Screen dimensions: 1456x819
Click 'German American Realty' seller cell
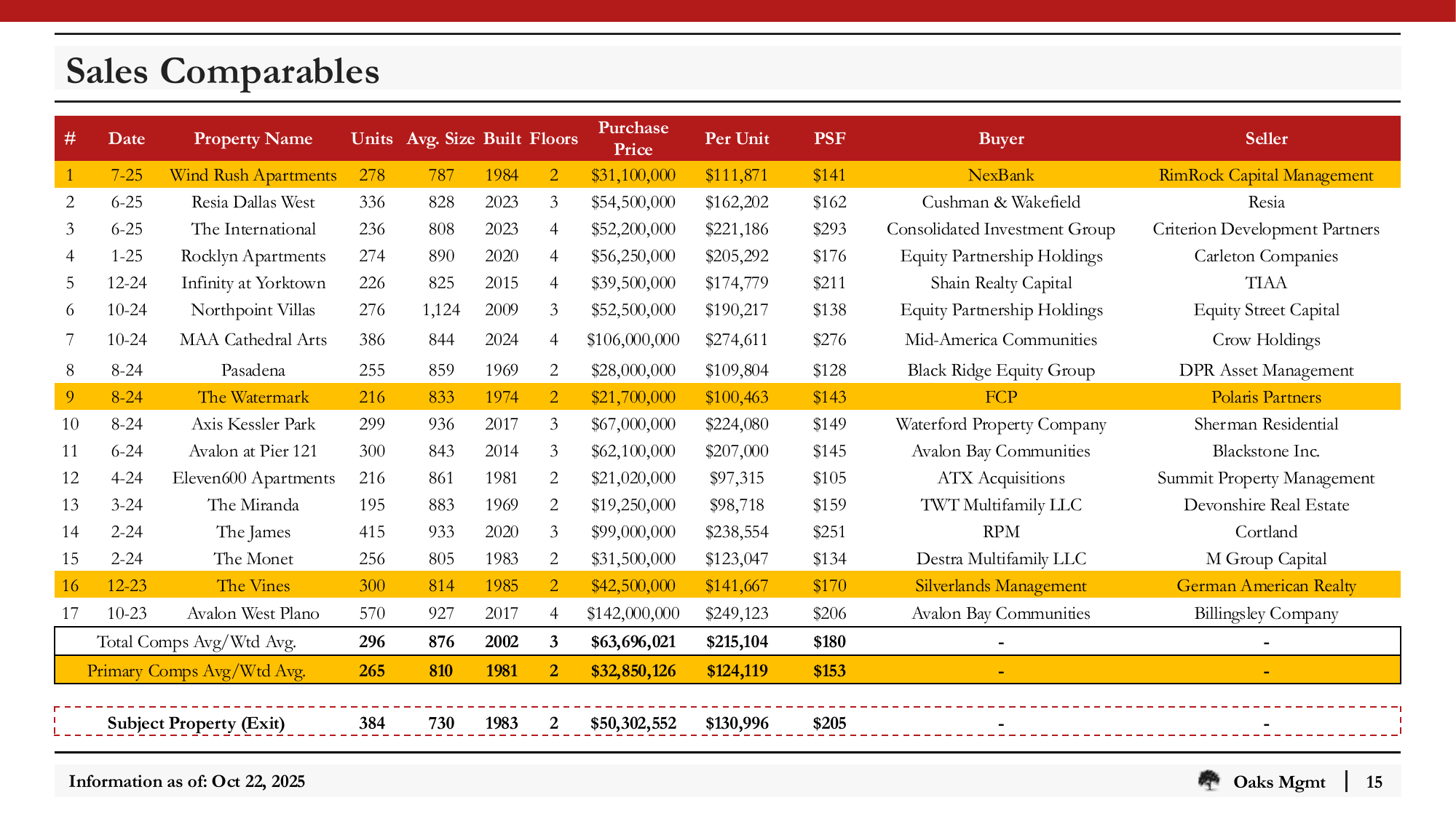[x=1266, y=585]
